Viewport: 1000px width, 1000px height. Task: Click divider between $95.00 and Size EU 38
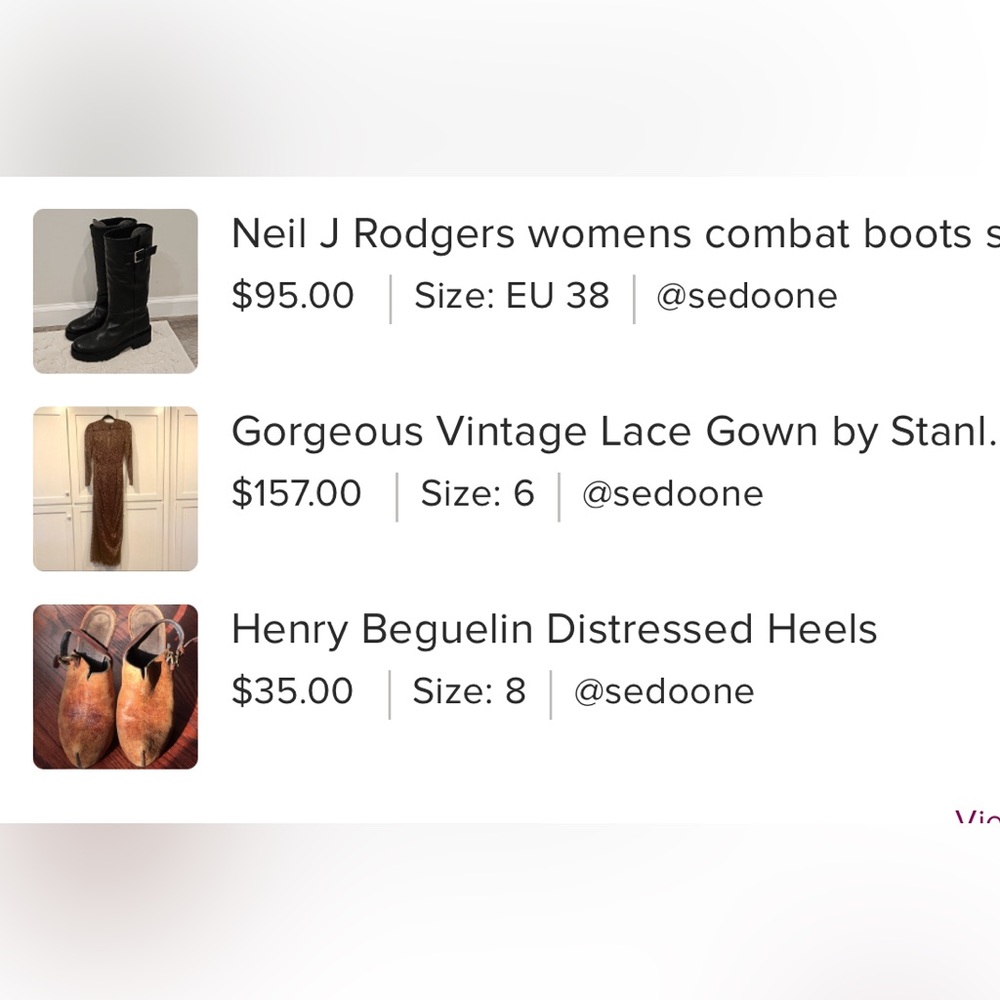[390, 298]
